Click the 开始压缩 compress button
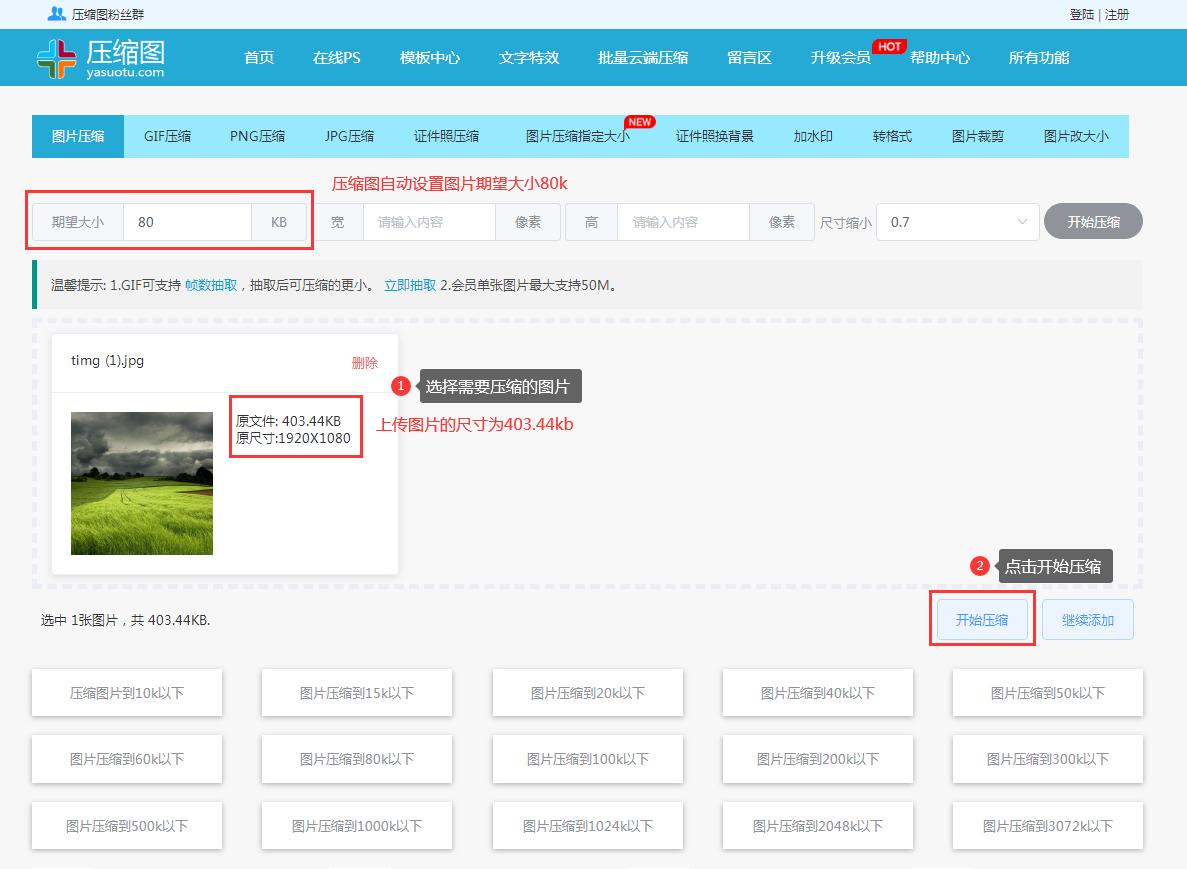The image size is (1187, 869). point(982,619)
